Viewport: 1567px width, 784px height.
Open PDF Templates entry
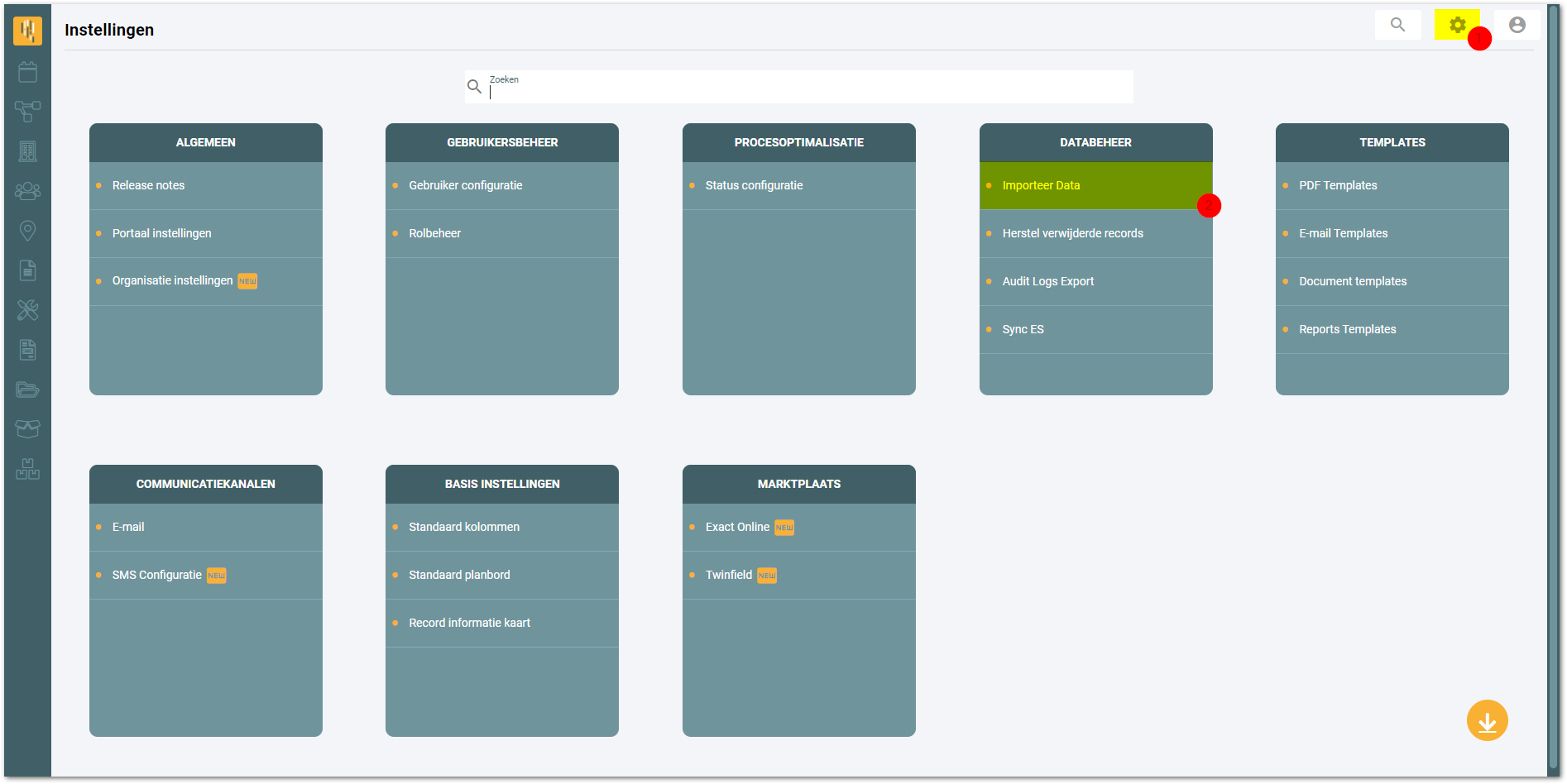tap(1337, 185)
